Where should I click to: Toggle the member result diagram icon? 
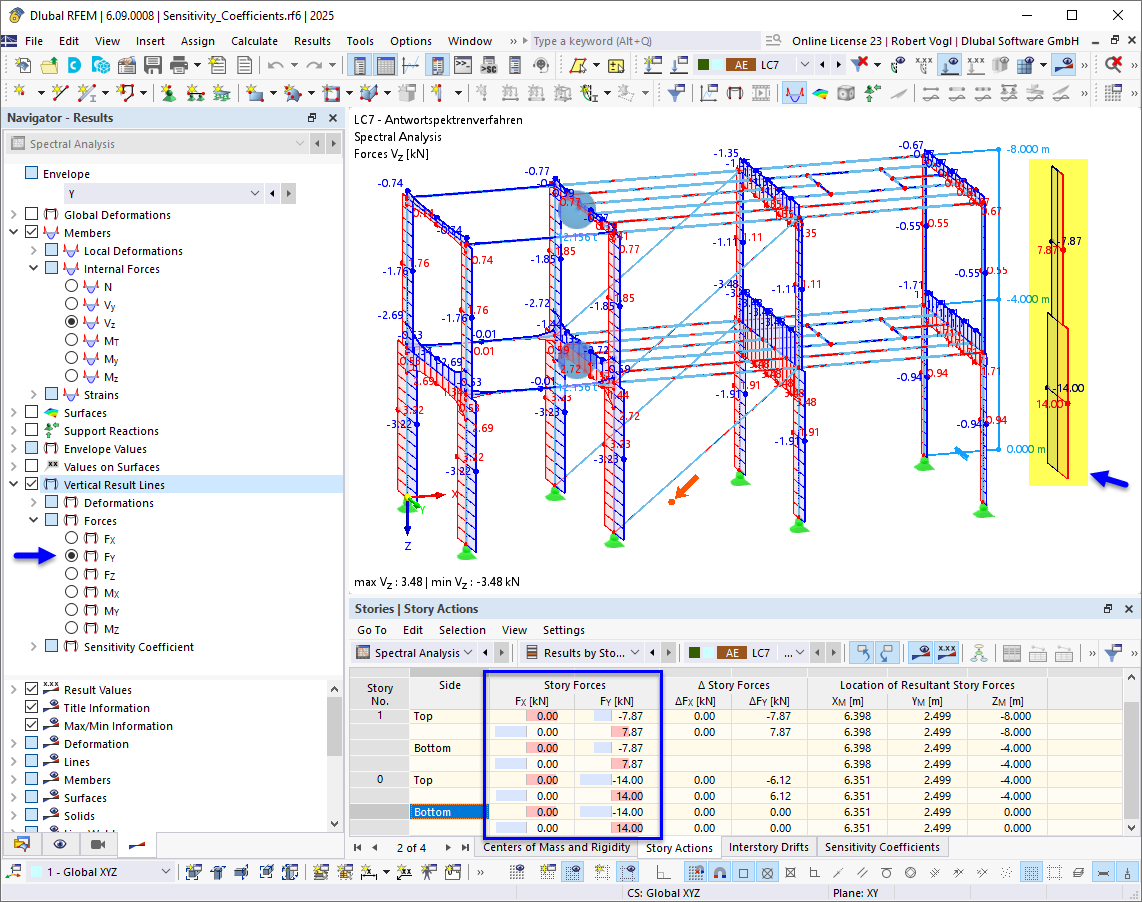(x=794, y=93)
